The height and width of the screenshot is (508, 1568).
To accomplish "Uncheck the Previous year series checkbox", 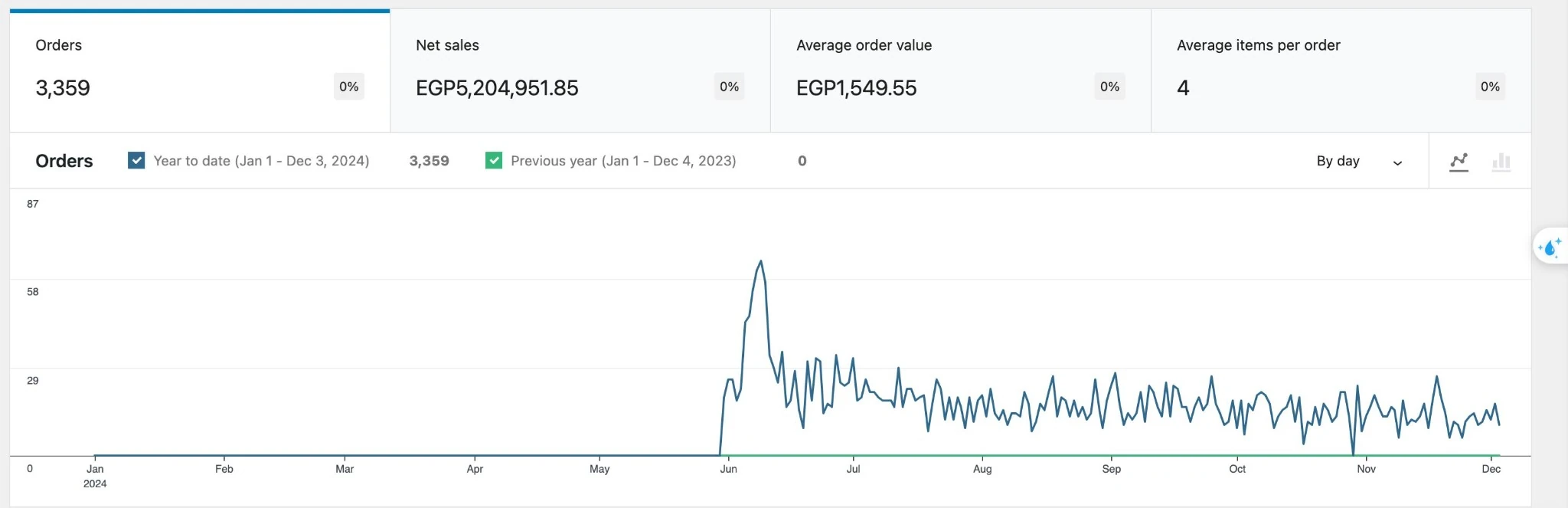I will coord(494,160).
